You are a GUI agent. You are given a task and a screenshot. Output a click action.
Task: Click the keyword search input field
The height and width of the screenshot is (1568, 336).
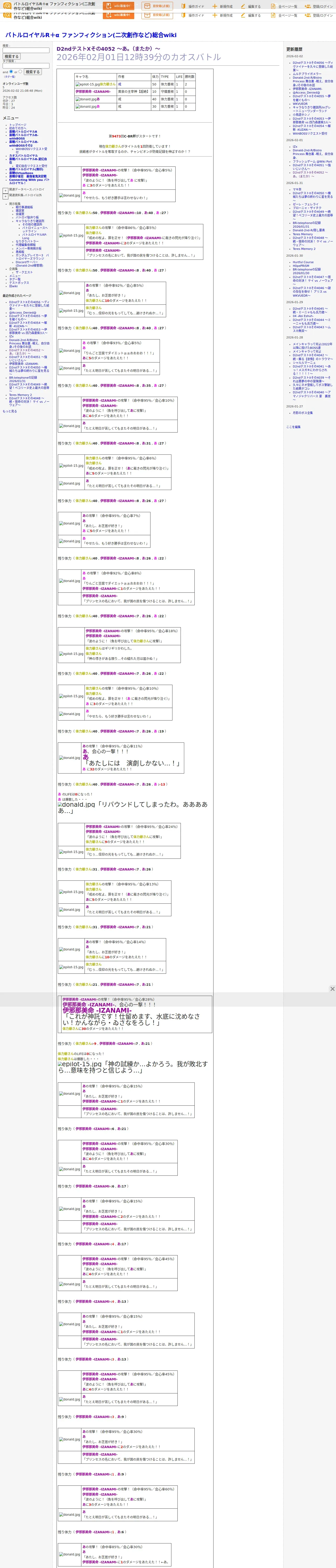(x=26, y=50)
